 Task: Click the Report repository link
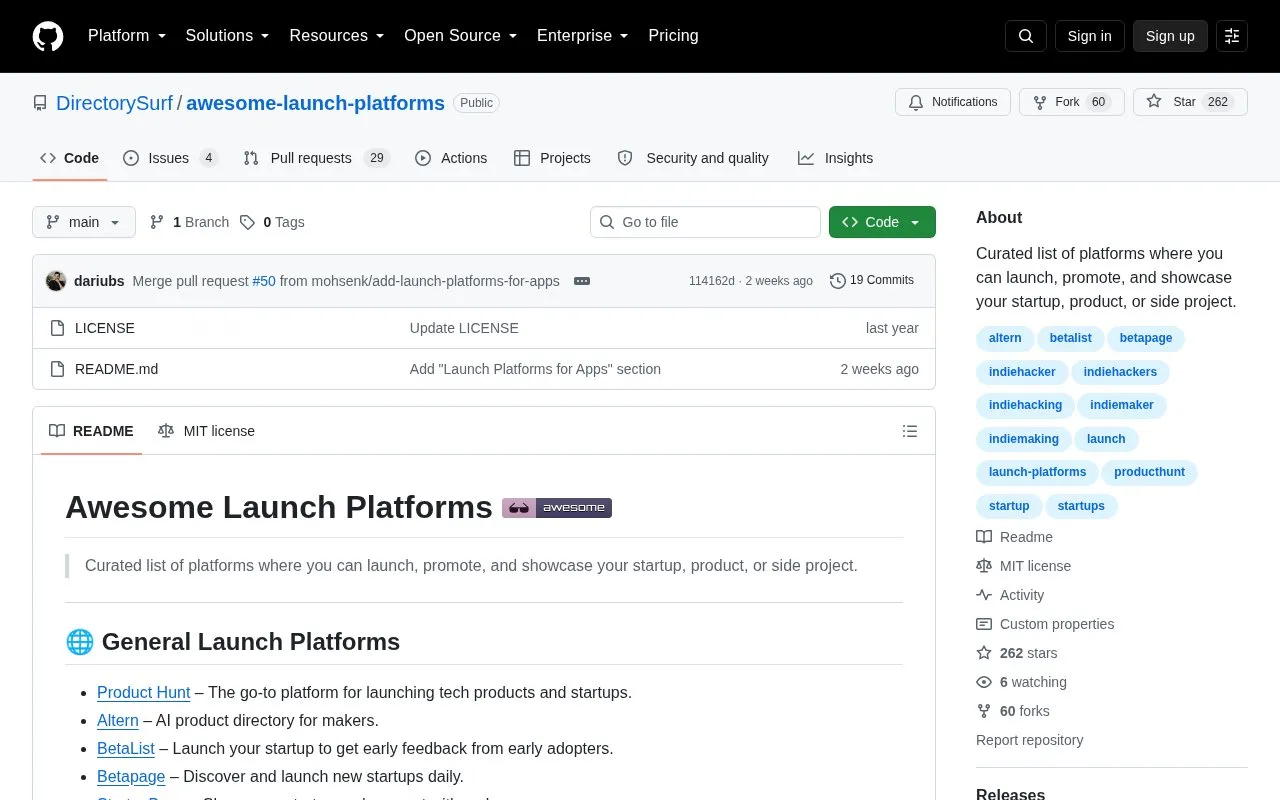coord(1029,740)
